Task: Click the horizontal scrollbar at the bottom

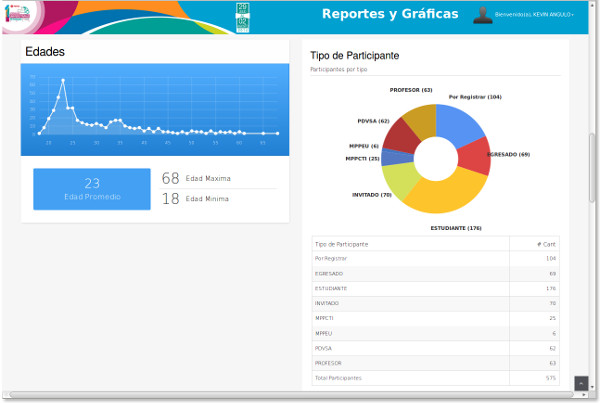Action: [292, 394]
